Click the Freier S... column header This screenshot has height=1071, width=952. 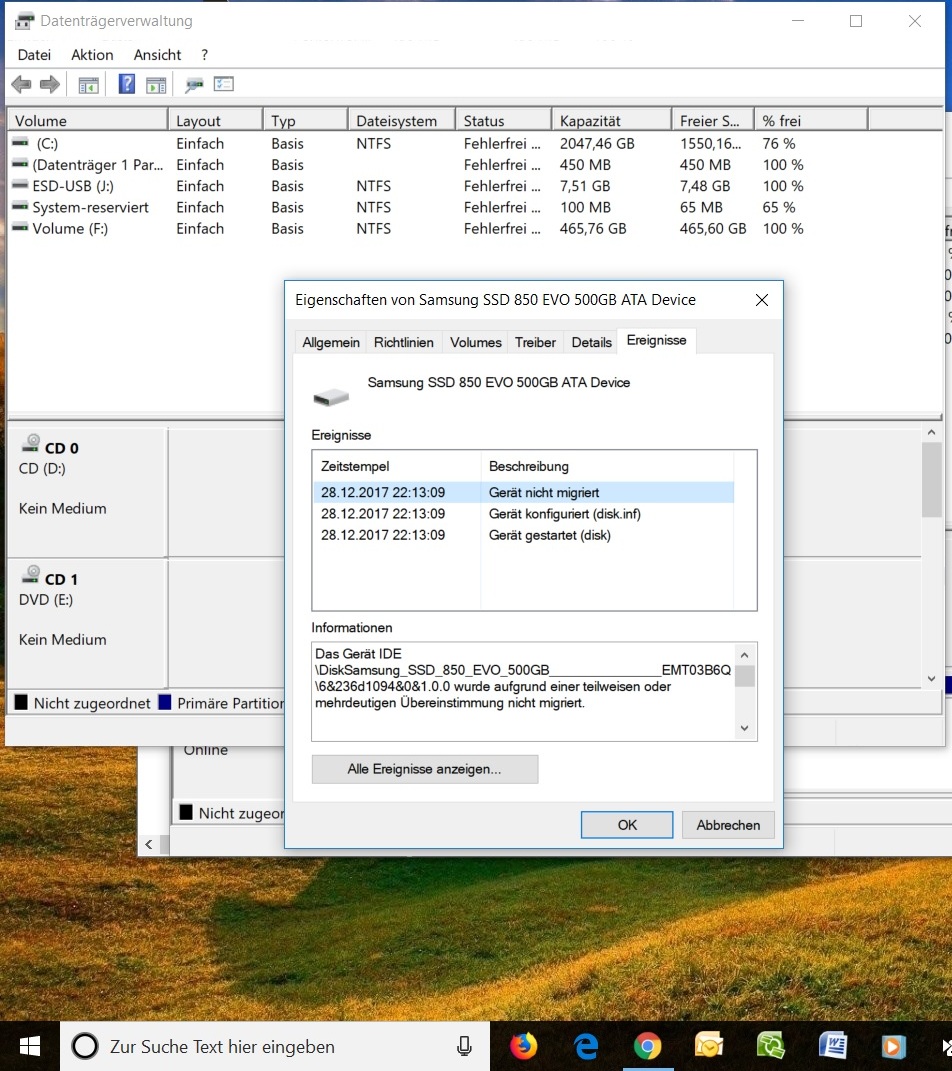coord(713,121)
